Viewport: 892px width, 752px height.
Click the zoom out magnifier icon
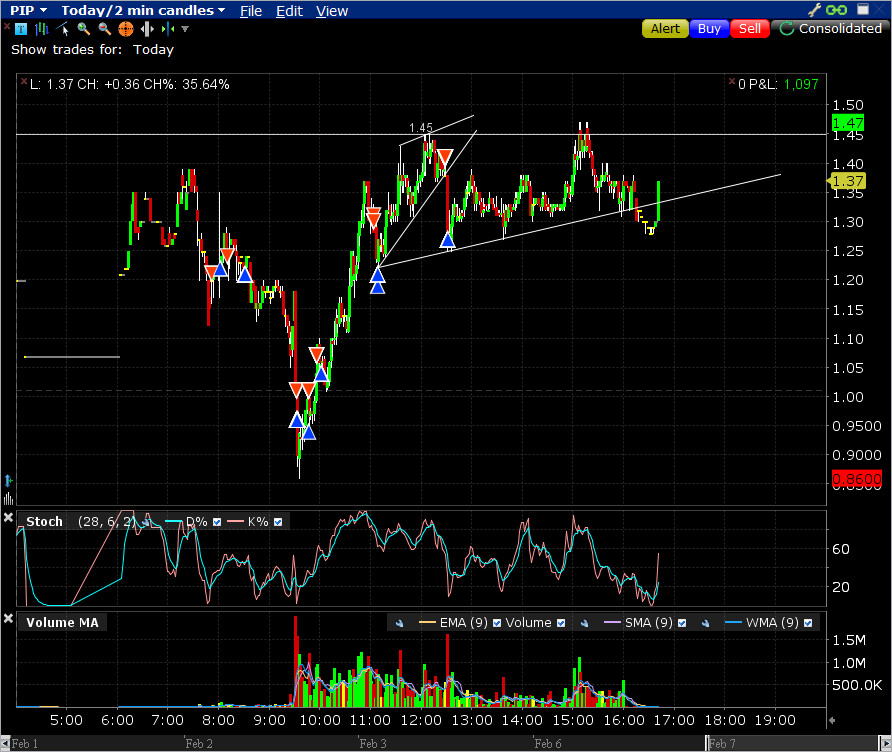point(105,29)
